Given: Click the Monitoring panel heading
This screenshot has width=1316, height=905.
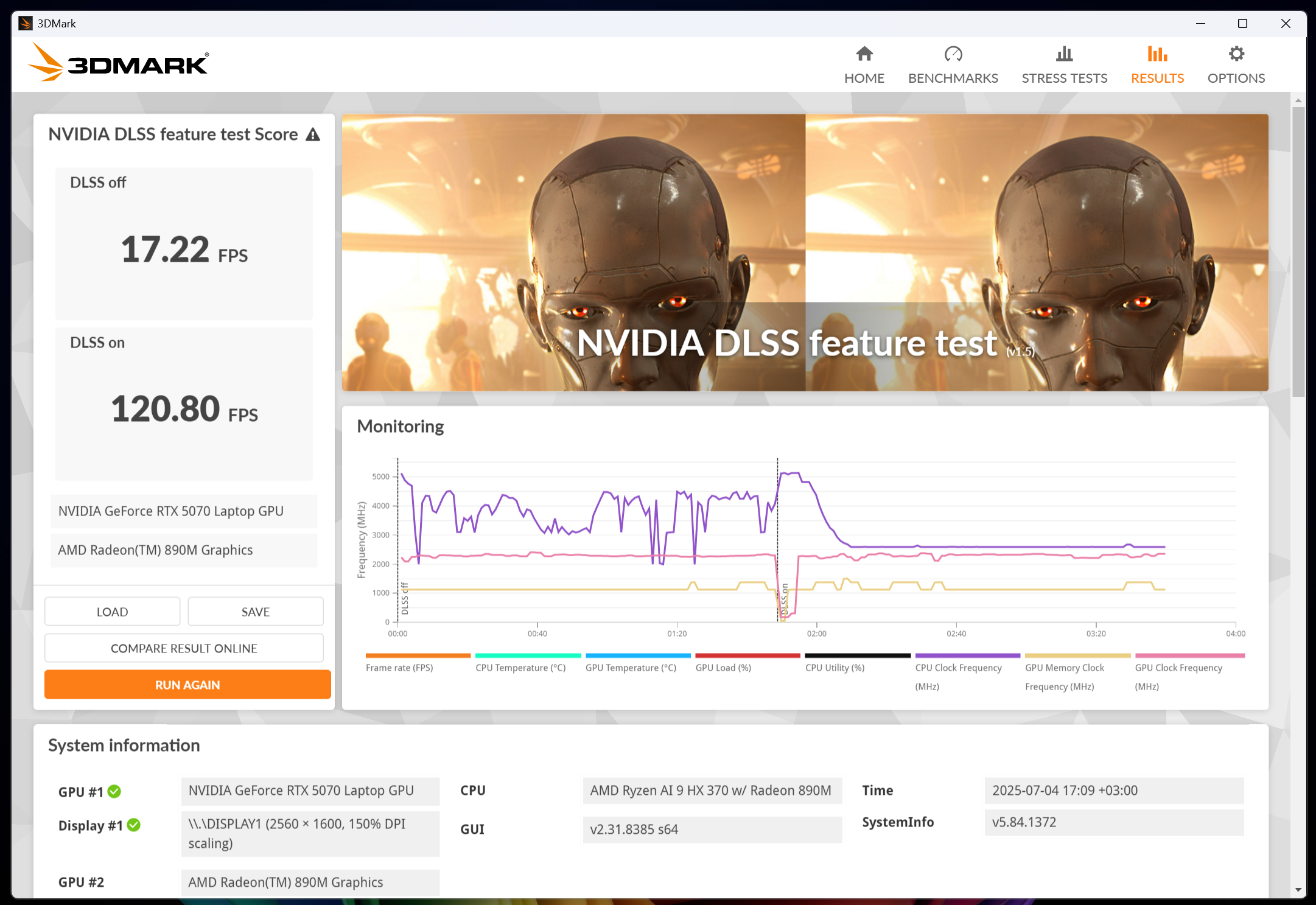Looking at the screenshot, I should (x=400, y=427).
